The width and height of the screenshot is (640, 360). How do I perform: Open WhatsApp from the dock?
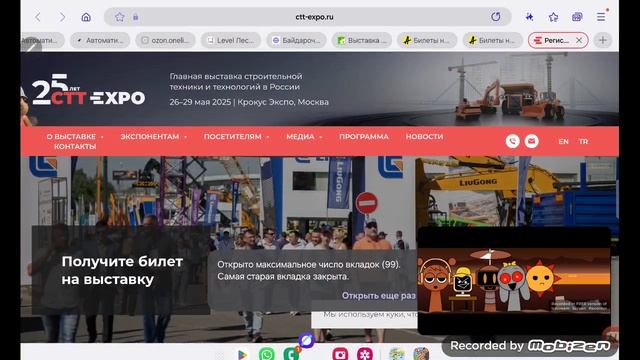[267, 354]
